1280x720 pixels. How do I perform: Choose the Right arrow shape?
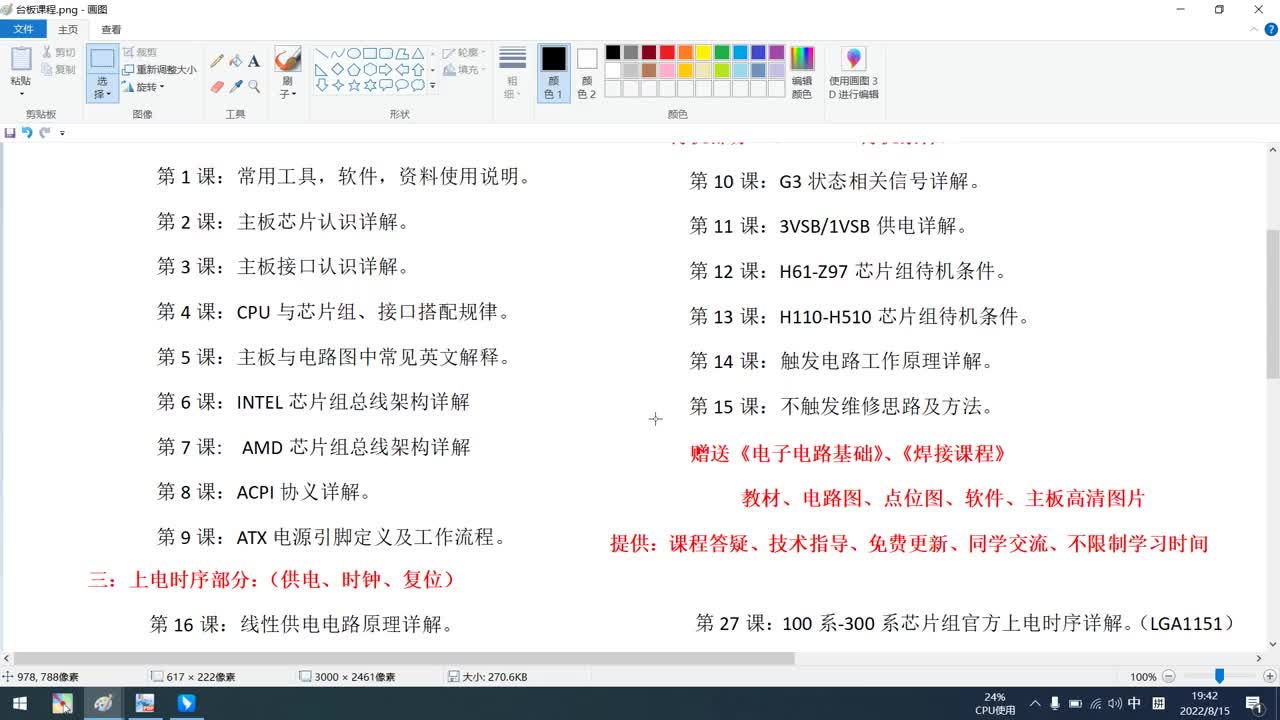pyautogui.click(x=385, y=69)
